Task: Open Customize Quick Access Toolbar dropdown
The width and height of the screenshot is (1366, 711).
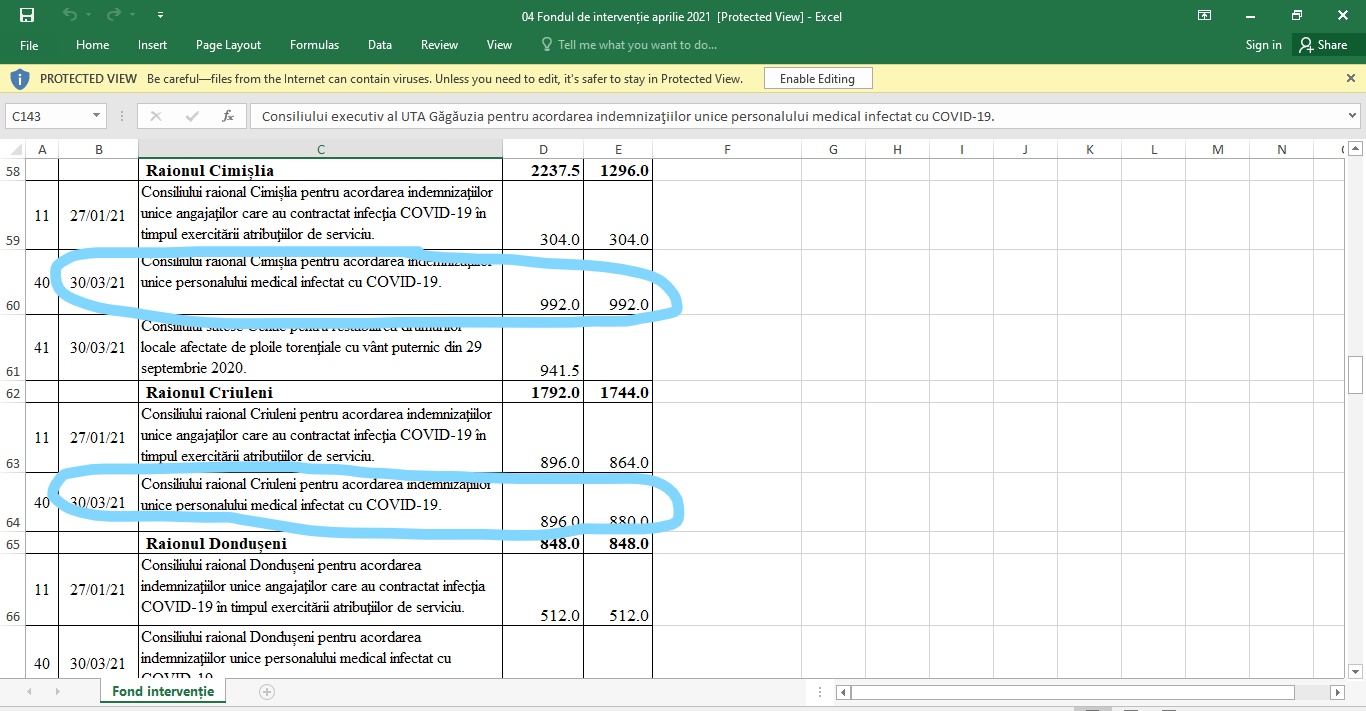Action: [x=161, y=16]
